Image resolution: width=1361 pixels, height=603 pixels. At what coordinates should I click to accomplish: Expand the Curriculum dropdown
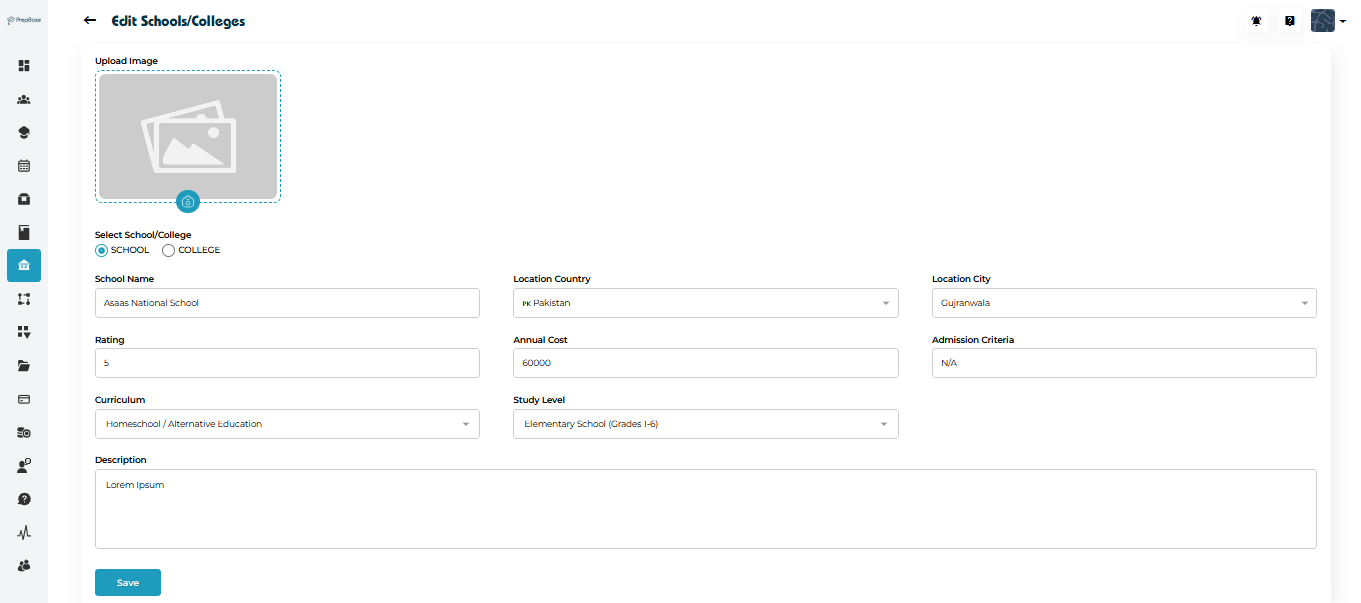tap(287, 424)
